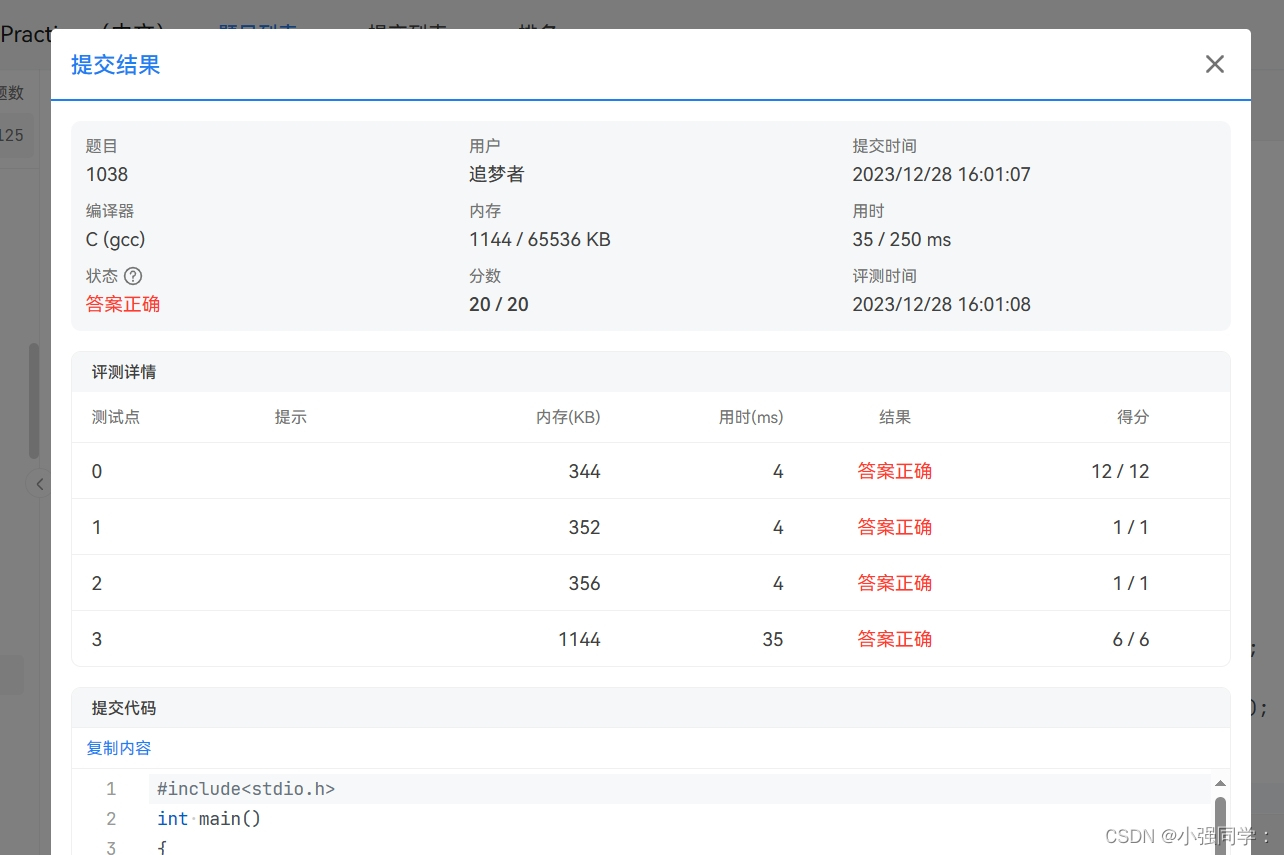The height and width of the screenshot is (855, 1284).
Task: Click 答案正确 result in test point 0 row
Action: [895, 471]
